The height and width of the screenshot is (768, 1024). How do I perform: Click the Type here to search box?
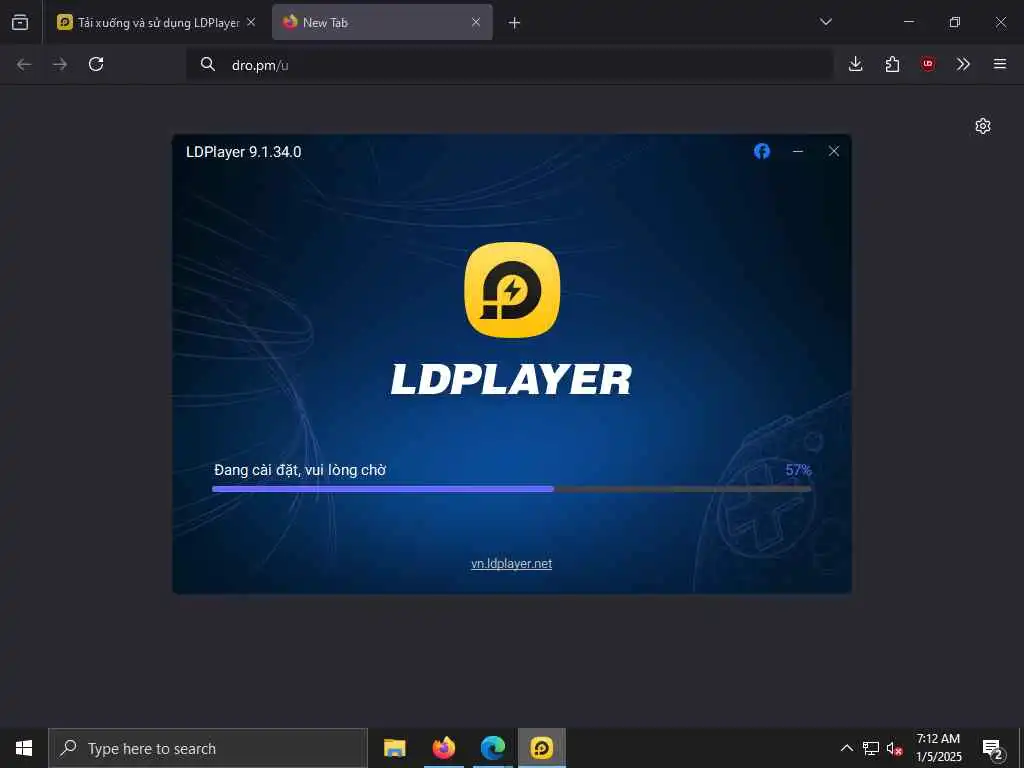tap(208, 748)
